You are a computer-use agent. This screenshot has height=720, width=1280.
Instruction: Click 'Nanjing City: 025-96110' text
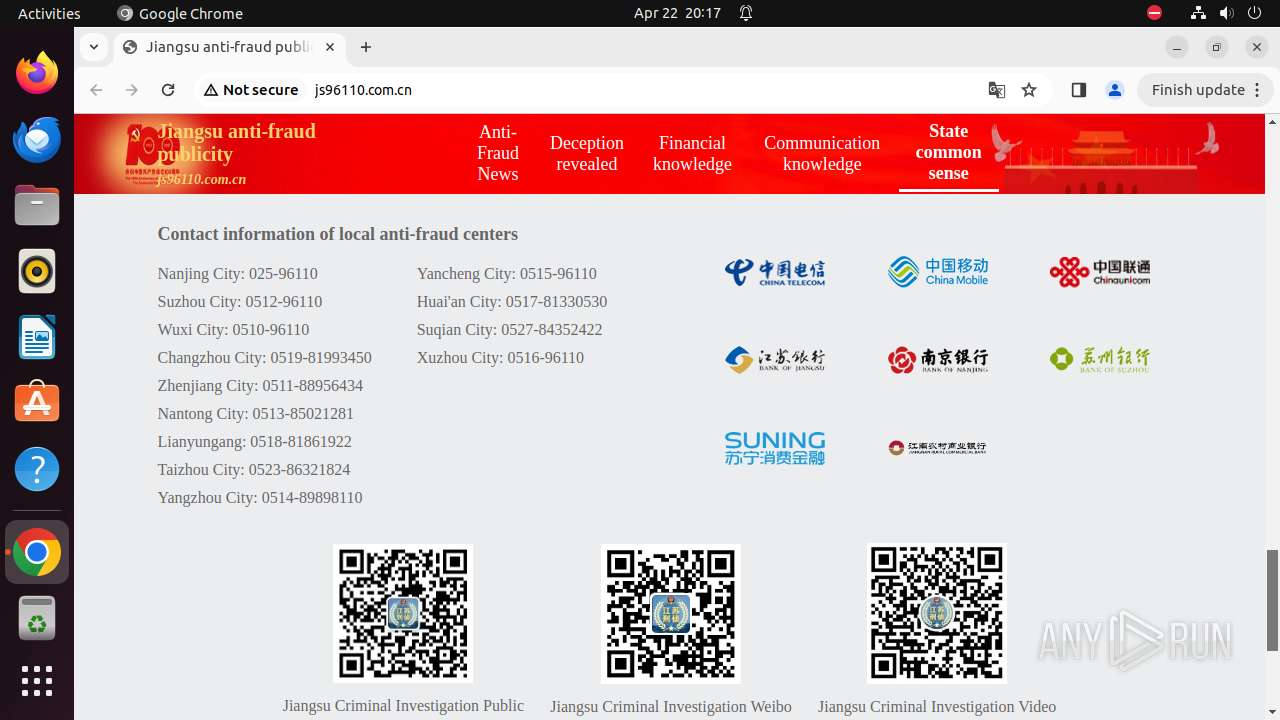238,274
